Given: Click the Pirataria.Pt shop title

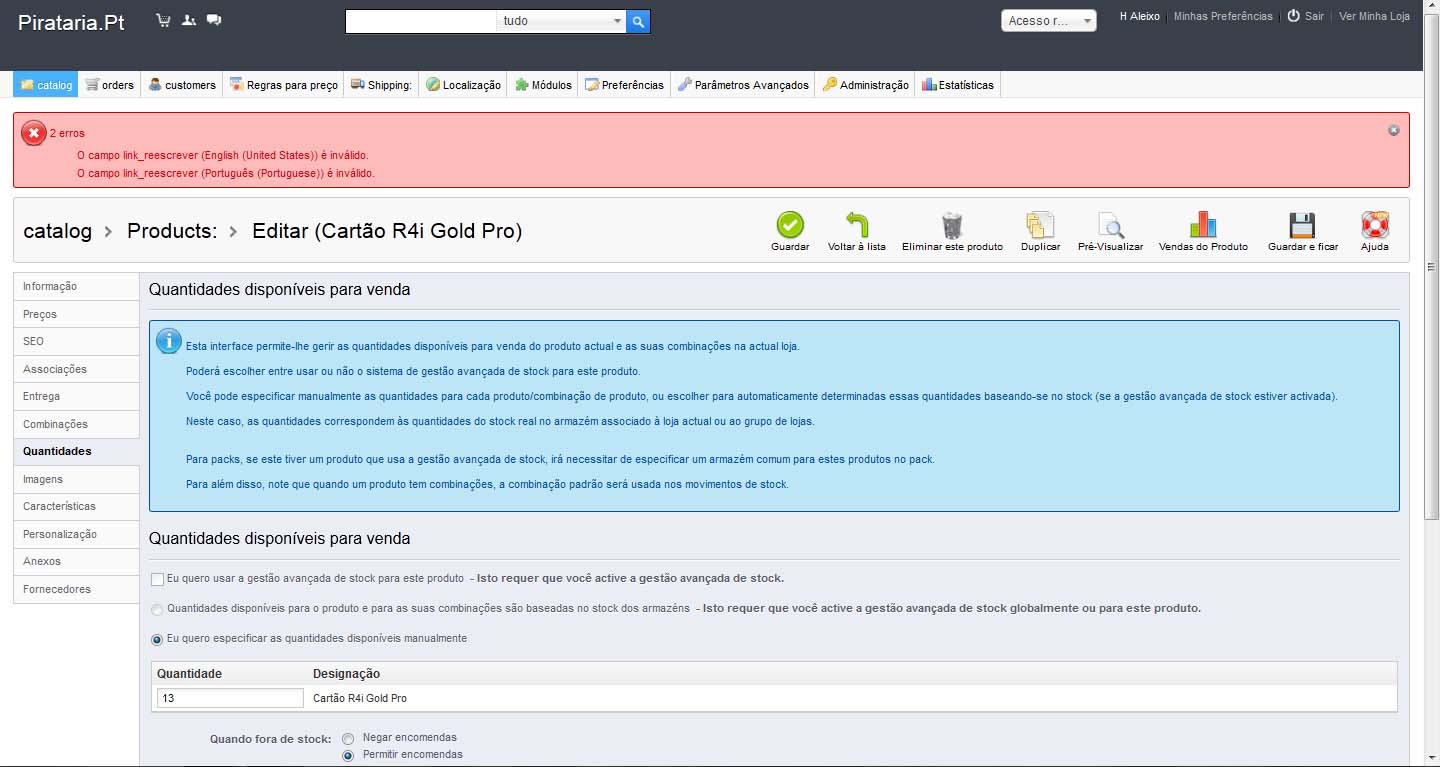Looking at the screenshot, I should 71,22.
